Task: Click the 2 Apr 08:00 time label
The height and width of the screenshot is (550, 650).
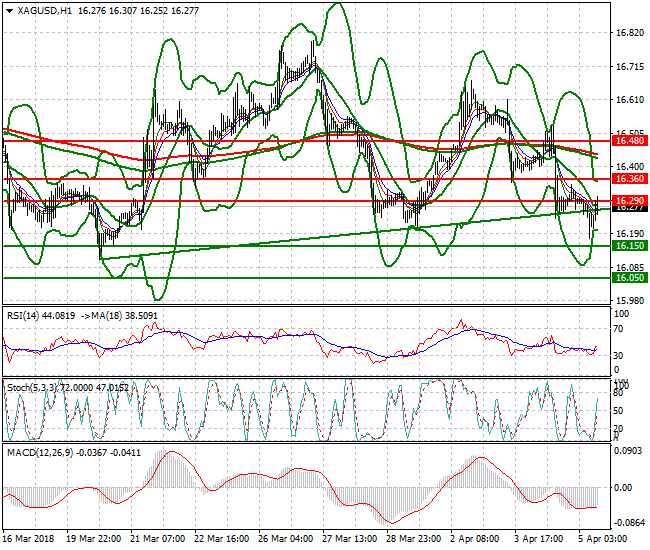Action: (474, 538)
